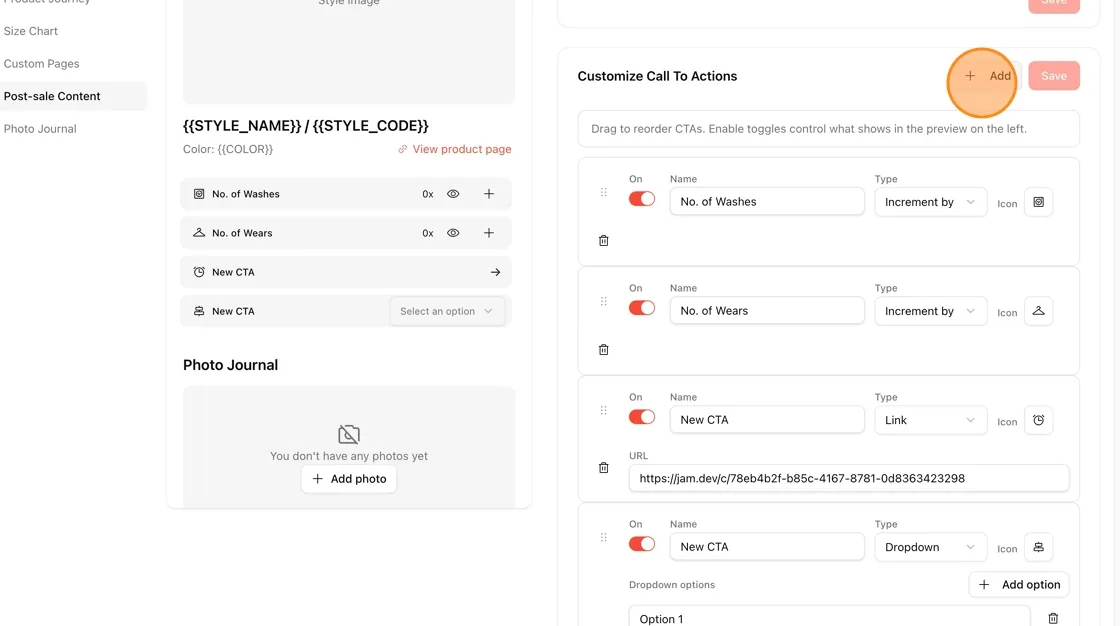
Task: Click the Customize Call To Actions heading
Action: [x=657, y=76]
